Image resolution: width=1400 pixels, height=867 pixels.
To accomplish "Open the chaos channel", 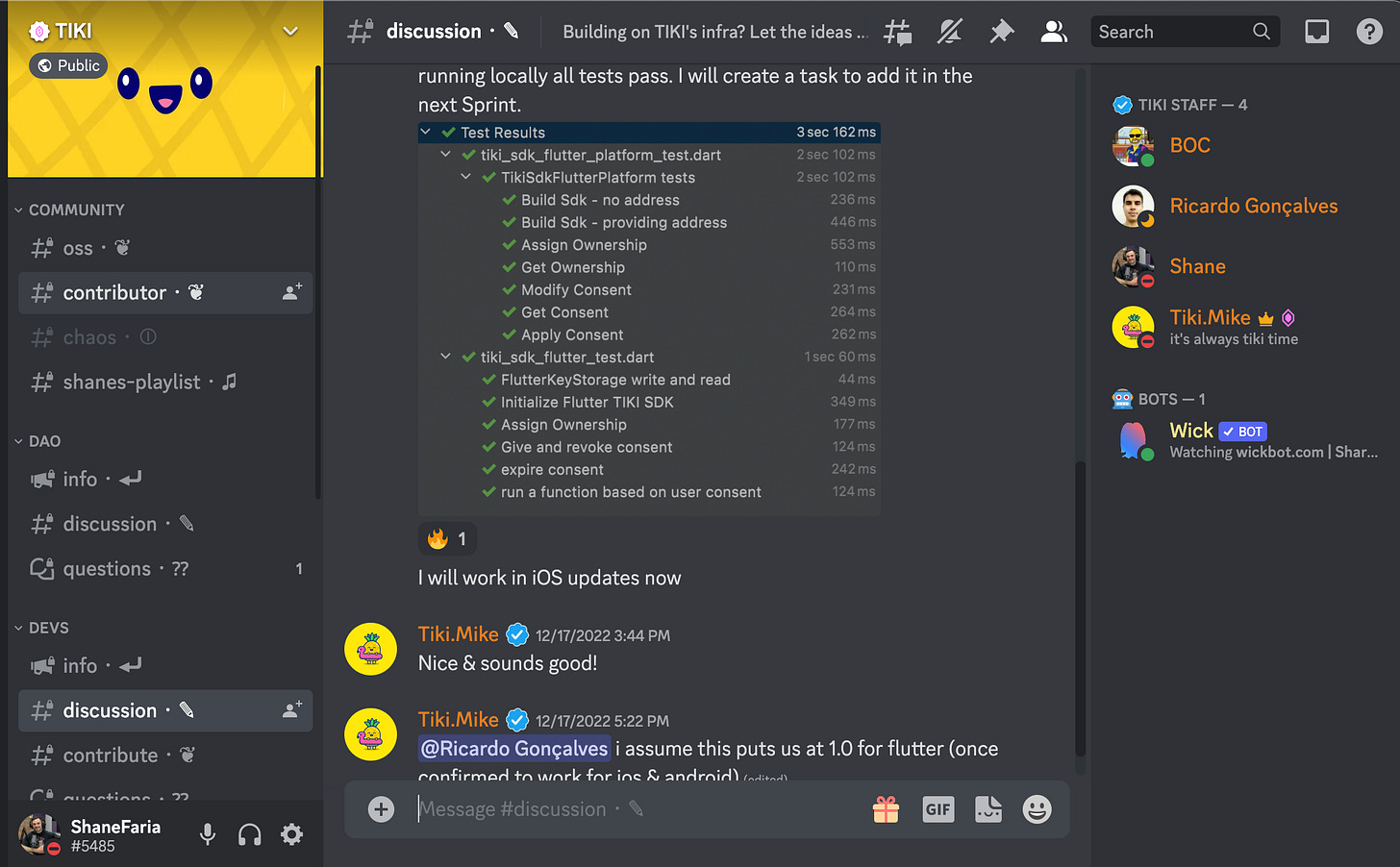I will click(x=165, y=337).
